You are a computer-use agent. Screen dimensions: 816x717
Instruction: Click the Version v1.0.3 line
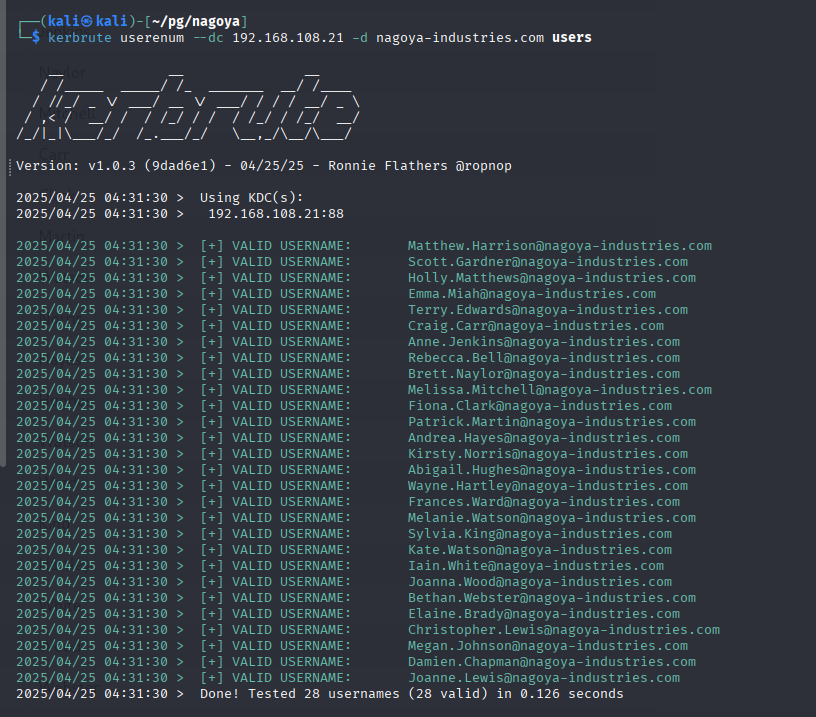click(263, 166)
